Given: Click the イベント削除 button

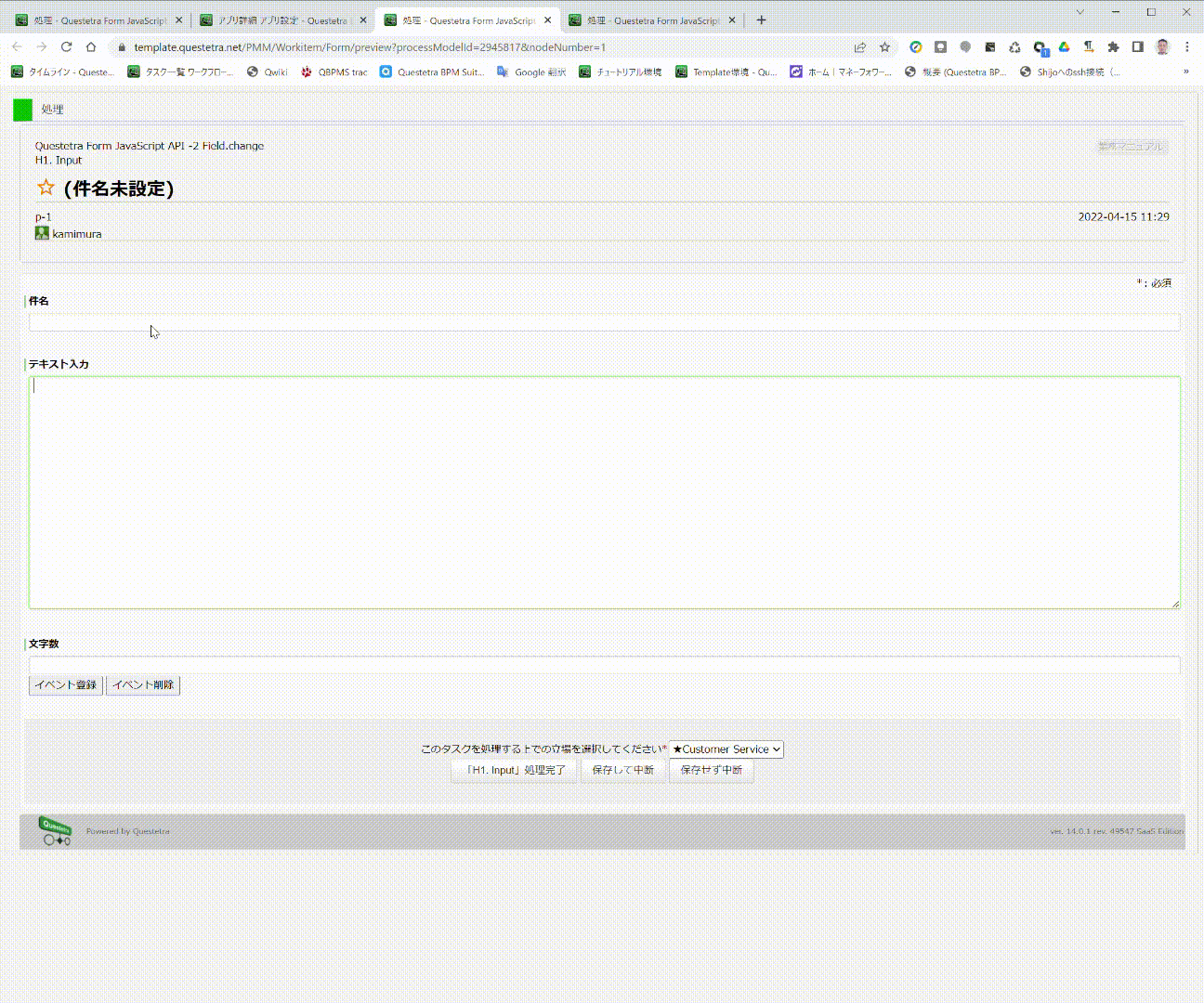Looking at the screenshot, I should coord(143,684).
